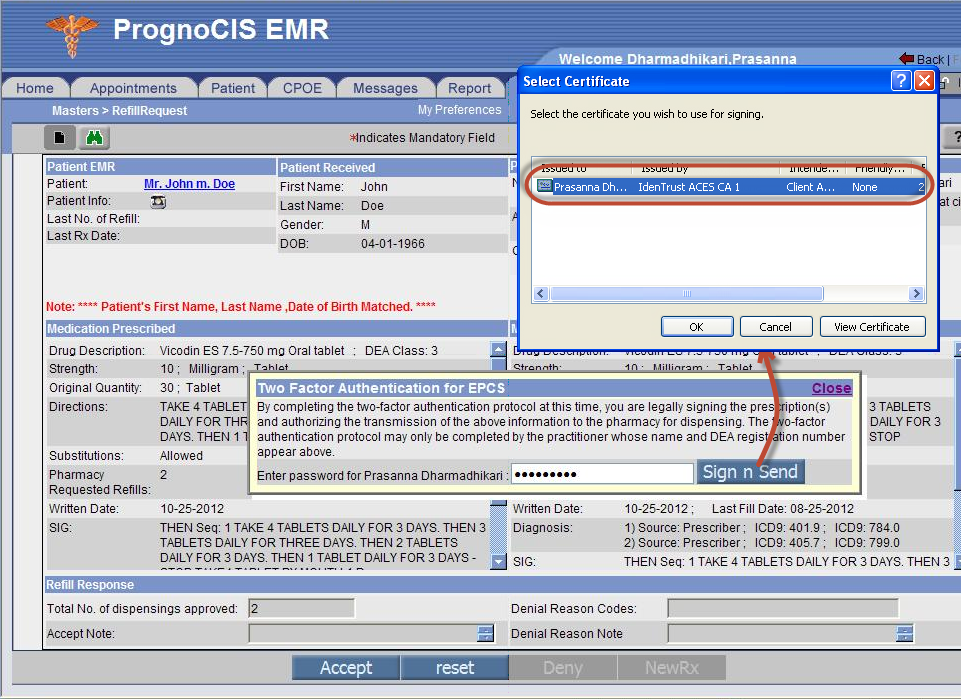Click the Total No. of dispensings approved field
Viewport: 961px width, 699px height.
(x=302, y=608)
